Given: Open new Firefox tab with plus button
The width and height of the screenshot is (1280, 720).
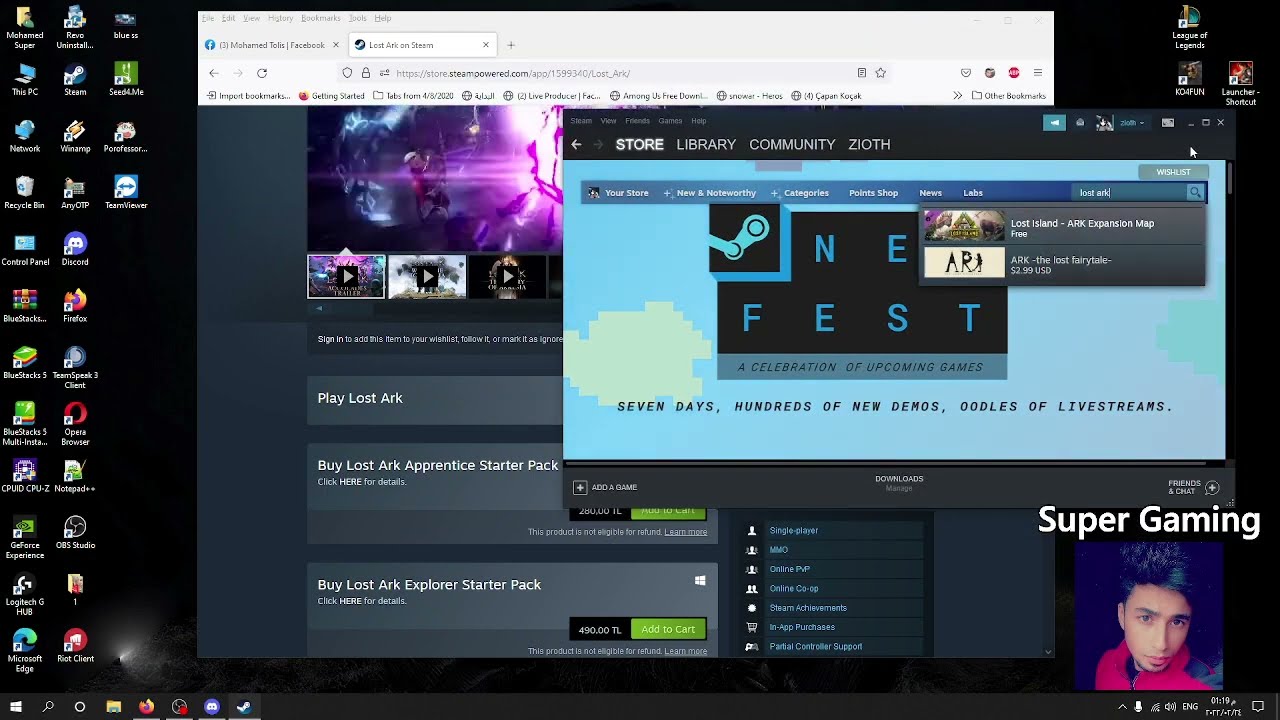Looking at the screenshot, I should 511,45.
